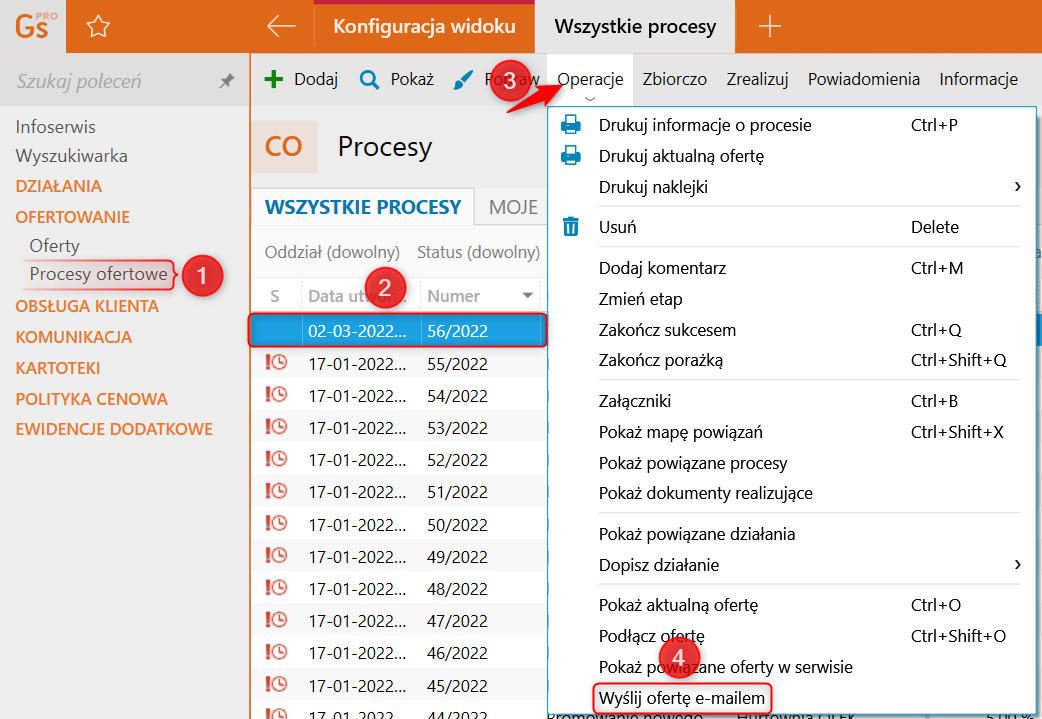1042x719 pixels.
Task: Click overdue status icon in row 51/2022
Action: 276,491
